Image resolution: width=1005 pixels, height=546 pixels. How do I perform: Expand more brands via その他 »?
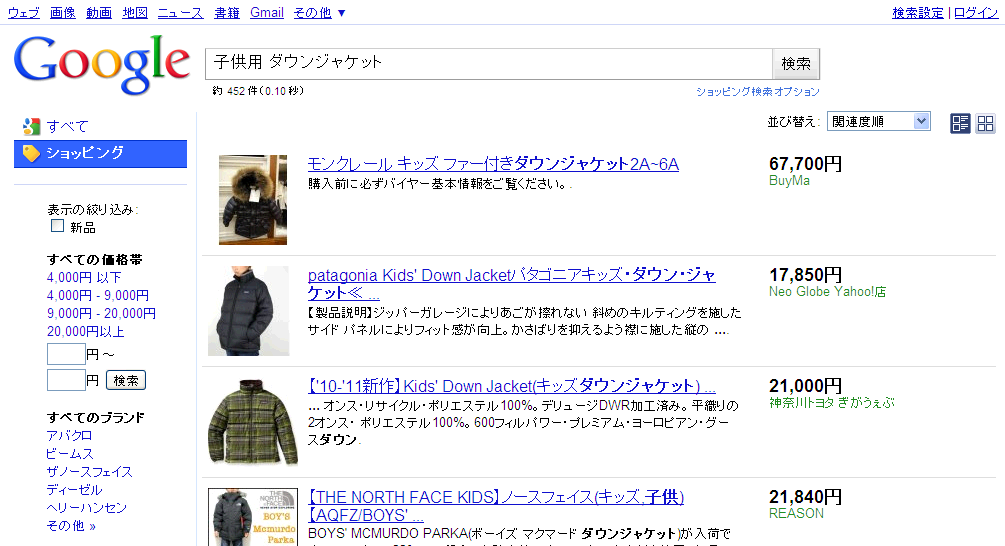(71, 525)
